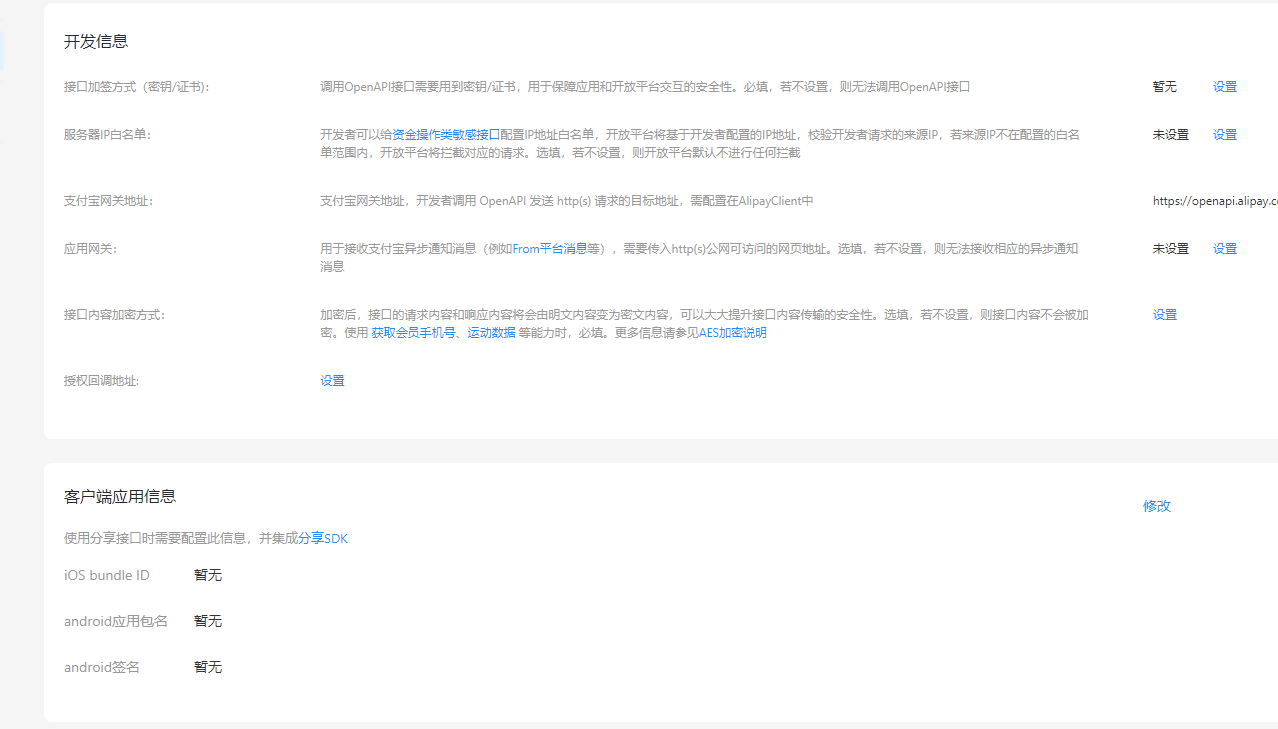Click the 接口加签方式（密钥/证书） label

(137, 87)
